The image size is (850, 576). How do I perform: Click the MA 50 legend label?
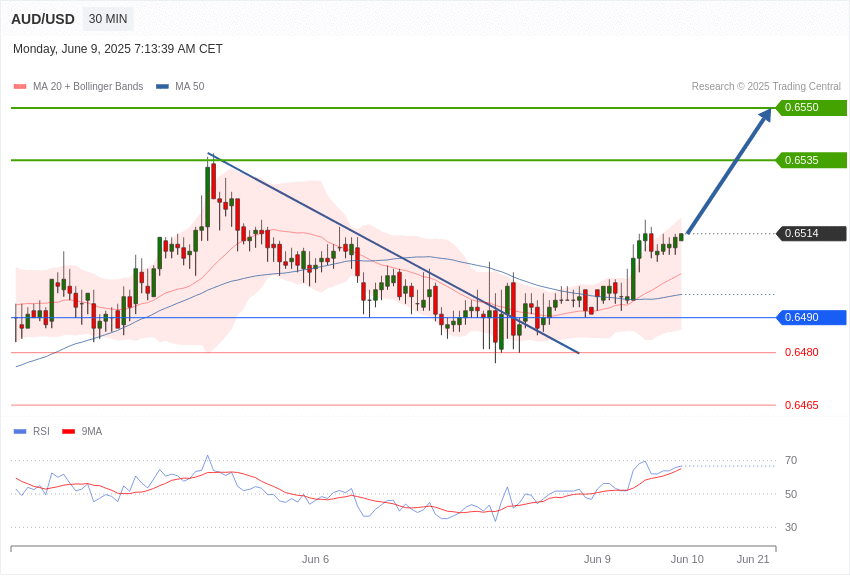190,87
